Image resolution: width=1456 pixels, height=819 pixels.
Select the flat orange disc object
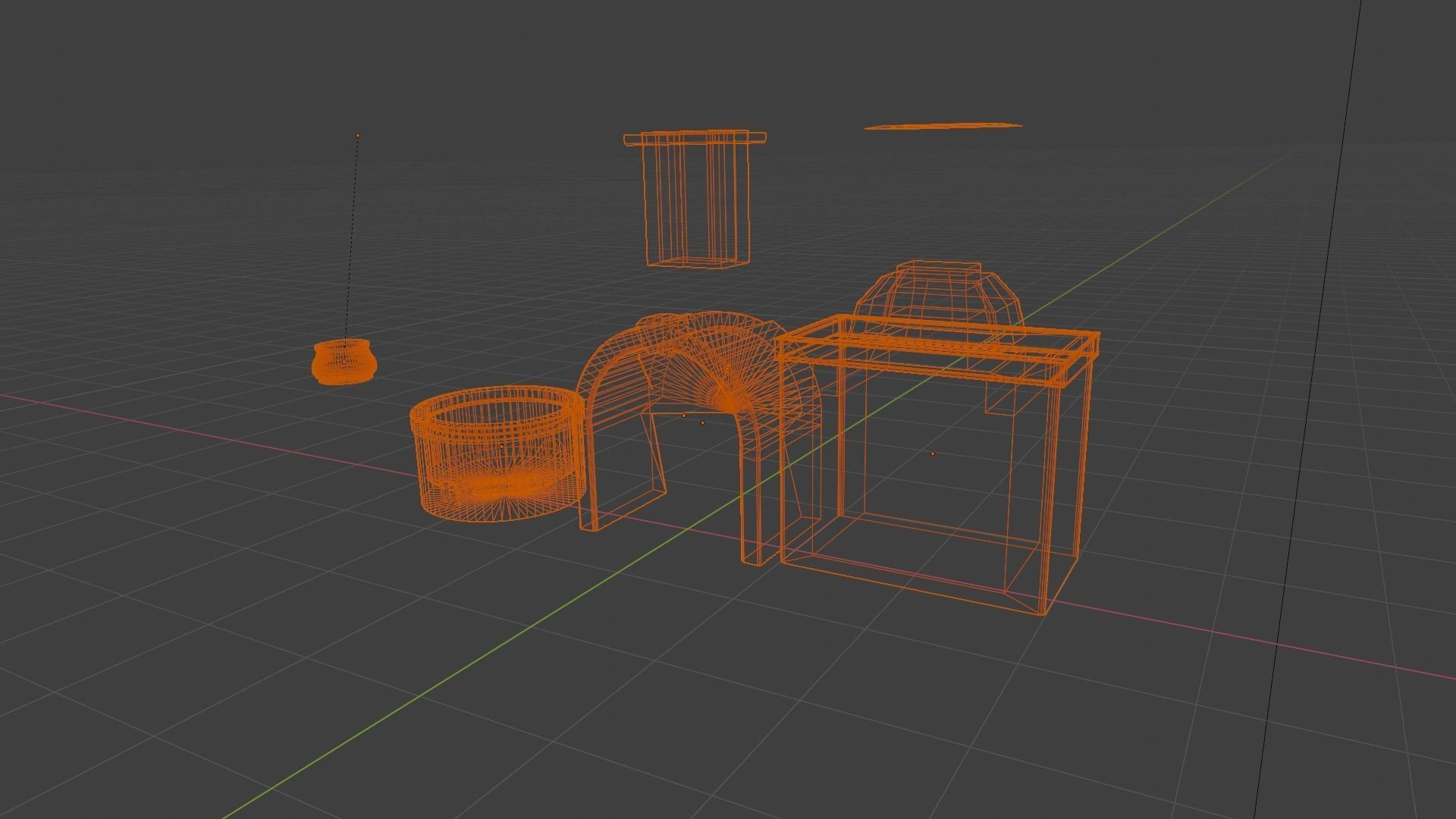click(943, 126)
